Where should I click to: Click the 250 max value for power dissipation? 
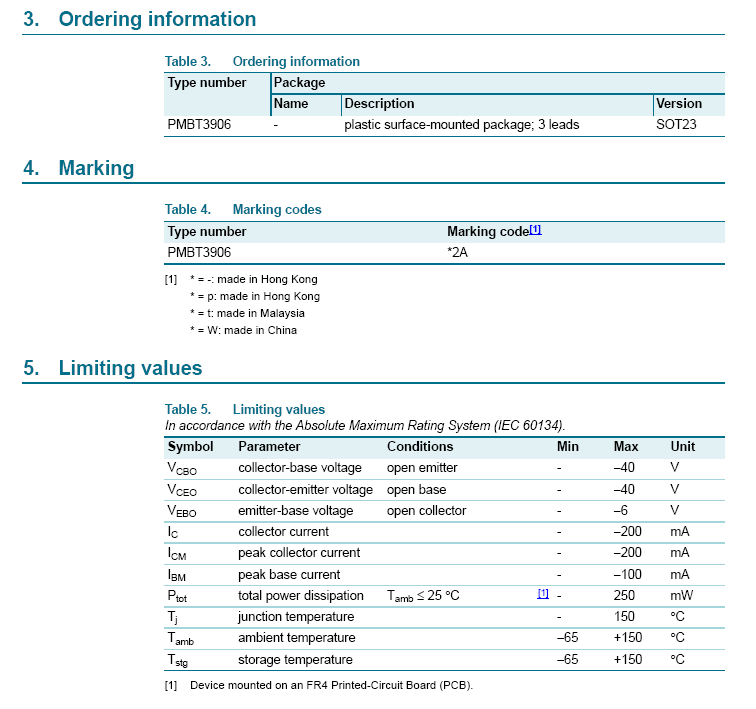click(x=624, y=595)
